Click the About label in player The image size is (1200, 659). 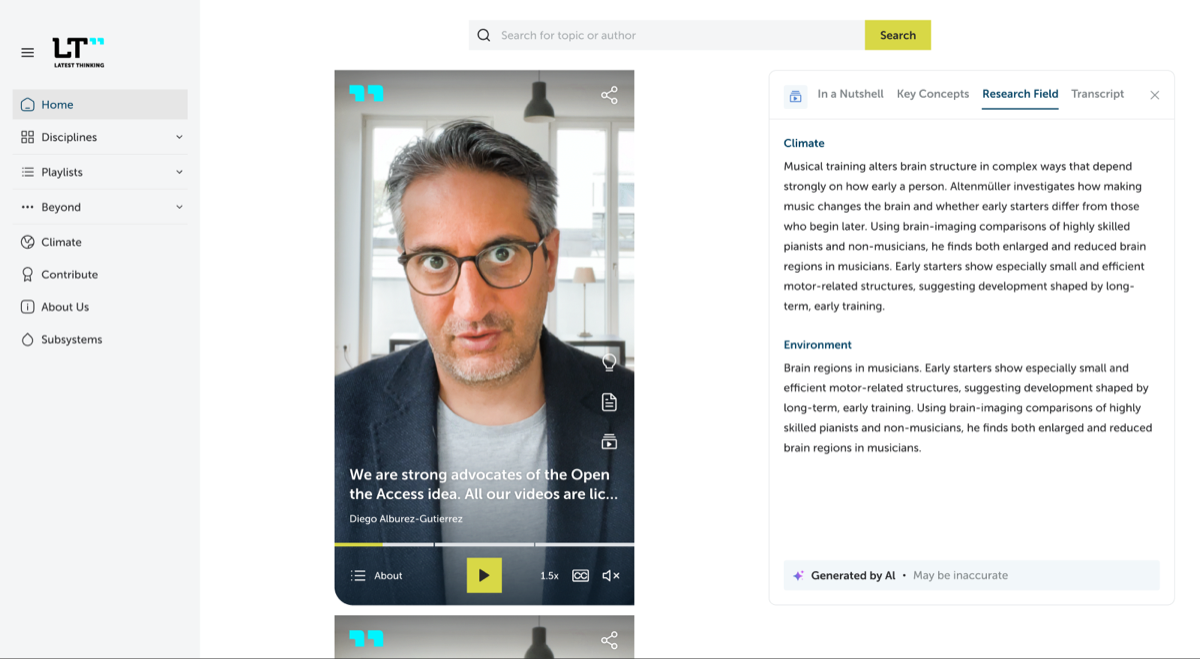pos(388,575)
